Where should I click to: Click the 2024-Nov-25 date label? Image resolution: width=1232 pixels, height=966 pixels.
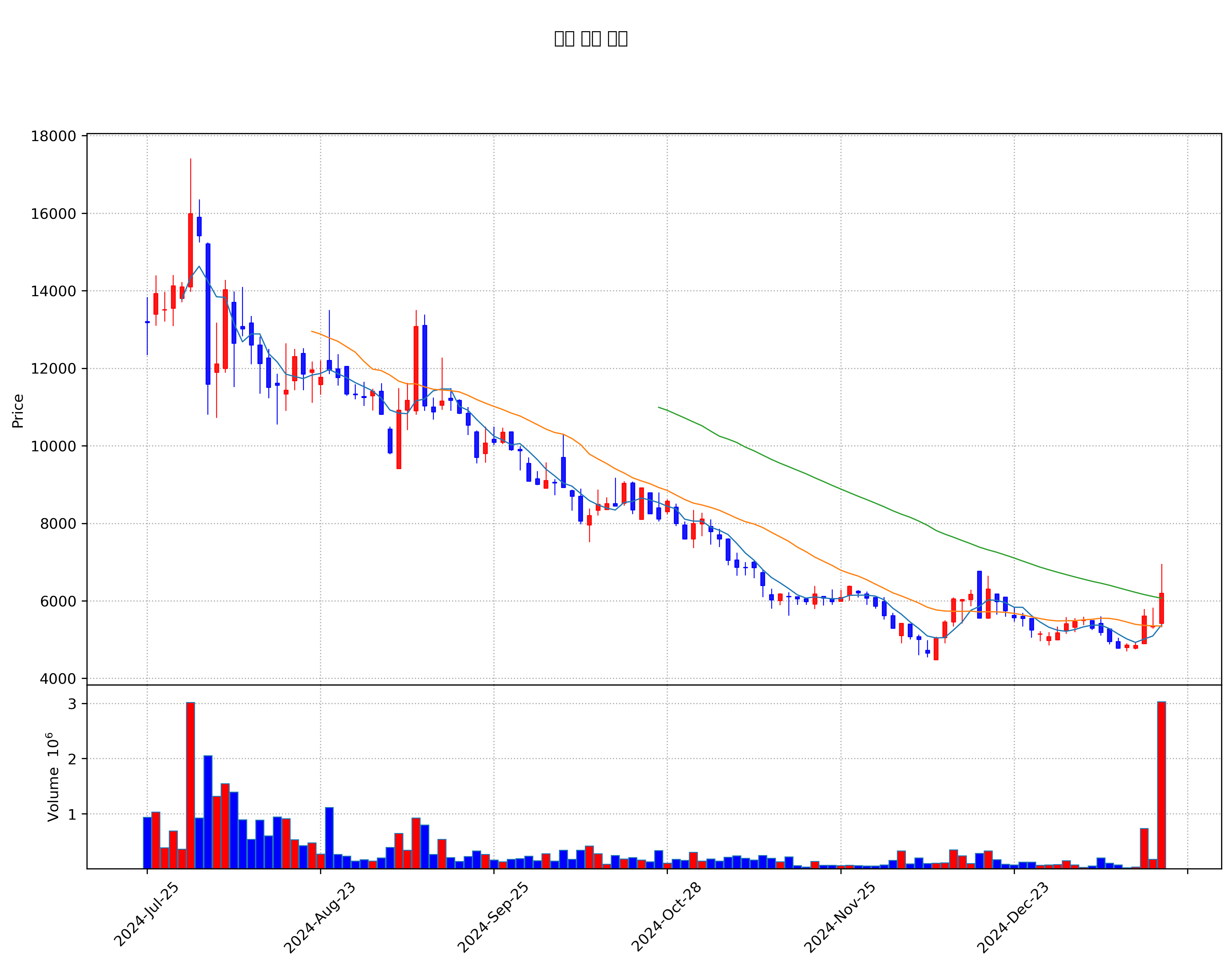[x=840, y=917]
